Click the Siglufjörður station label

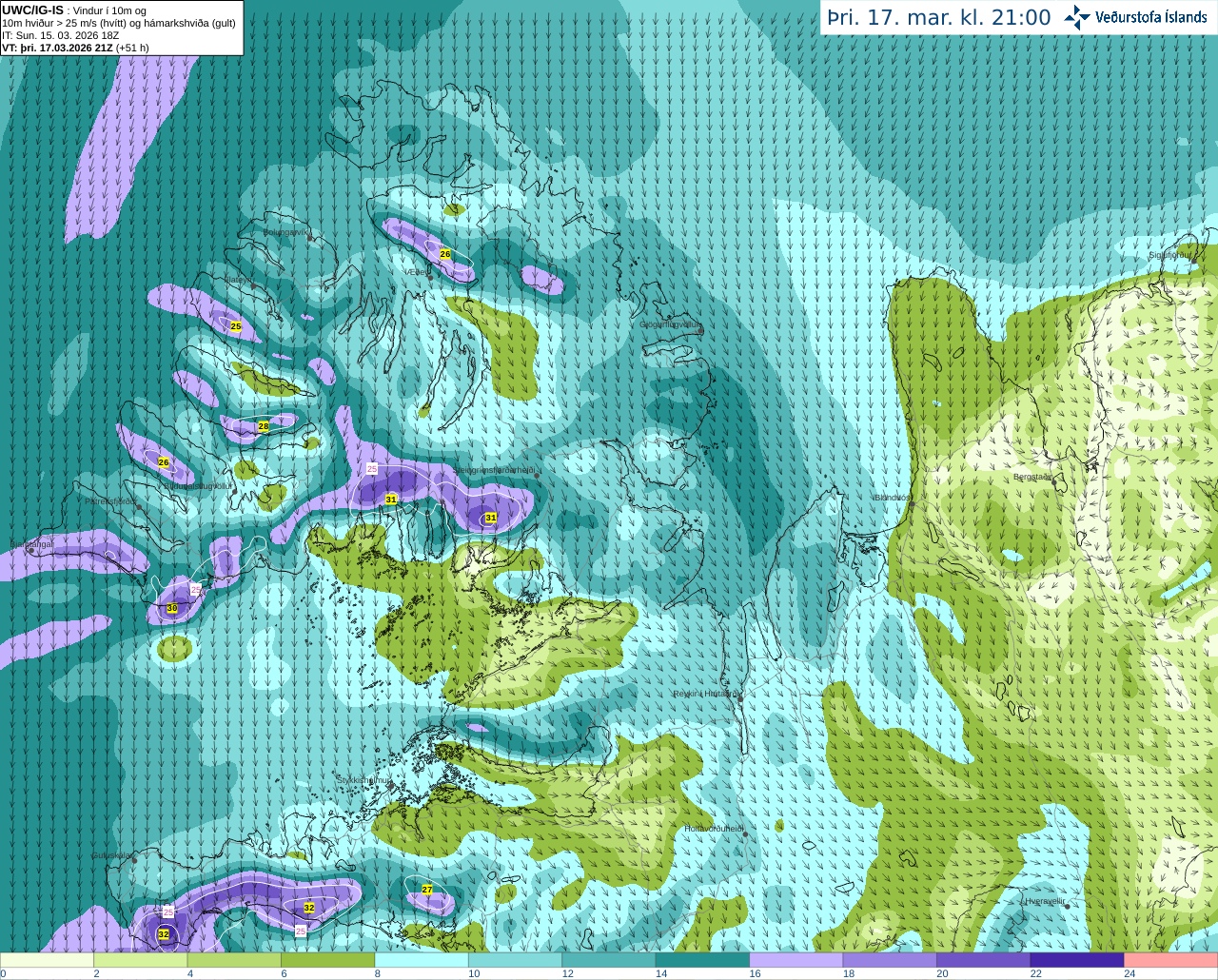[1169, 255]
